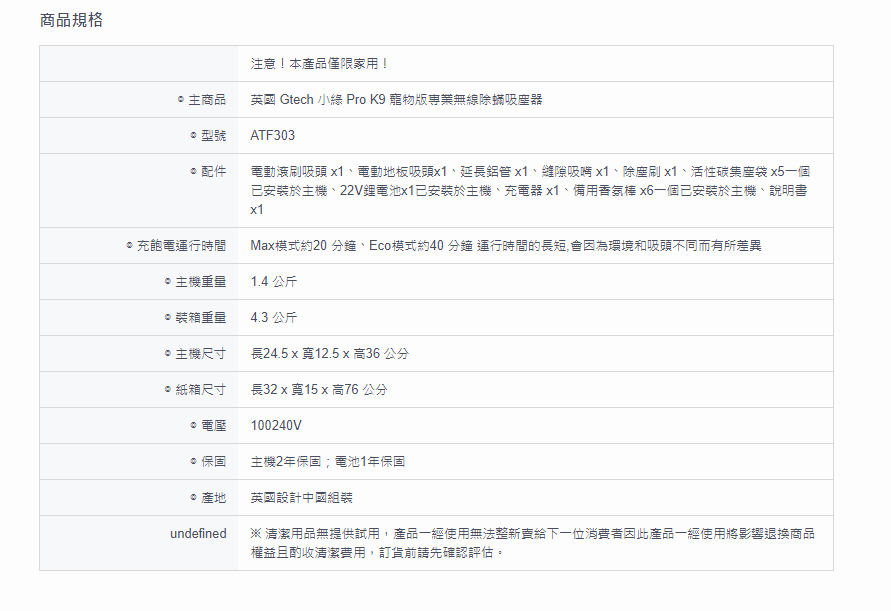
Task: Click the disclaimer starting ※ 清潔用品無提供試用
Action: (x=533, y=543)
